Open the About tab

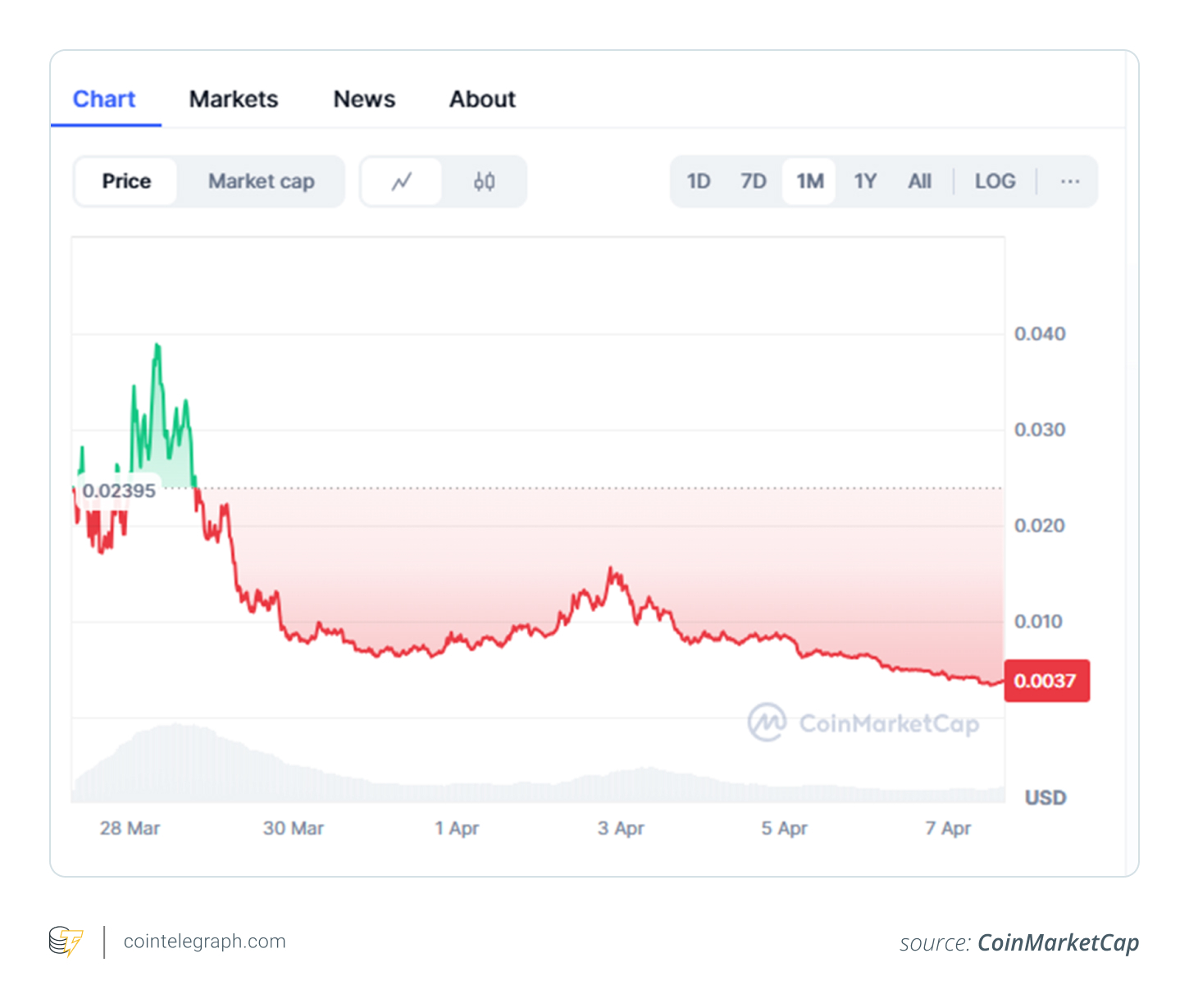(482, 99)
